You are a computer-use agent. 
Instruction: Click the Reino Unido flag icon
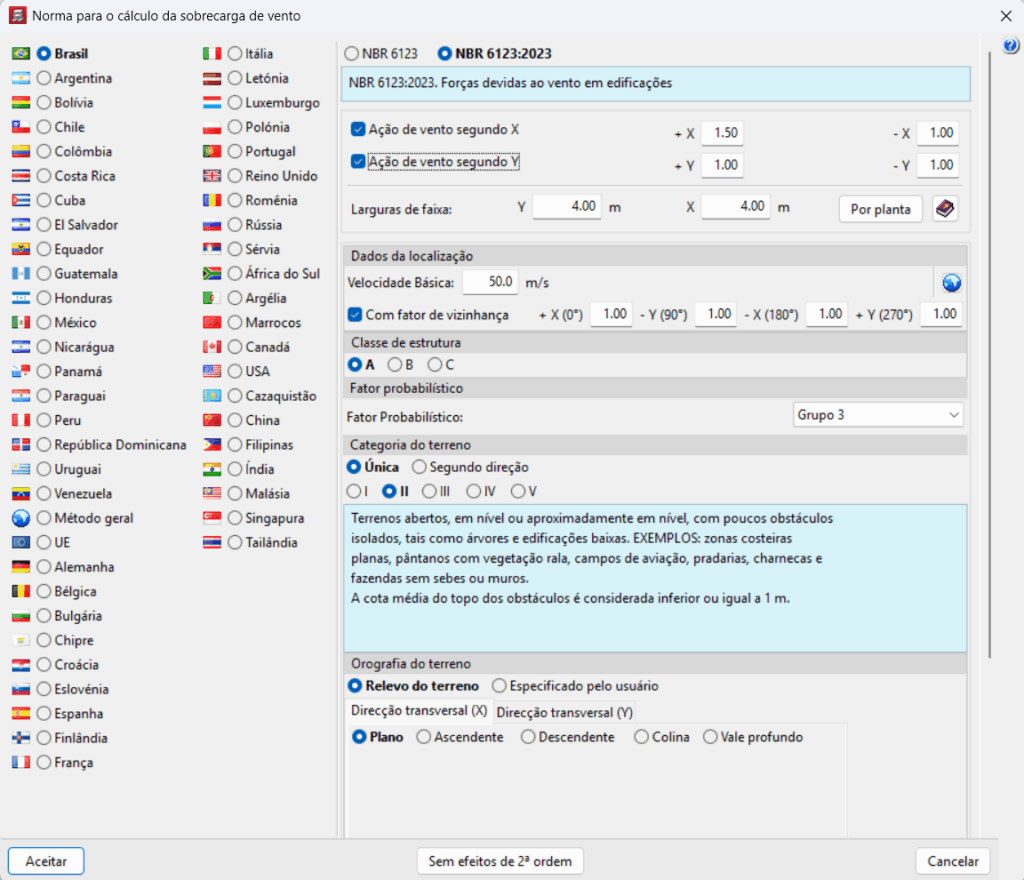pyautogui.click(x=212, y=176)
